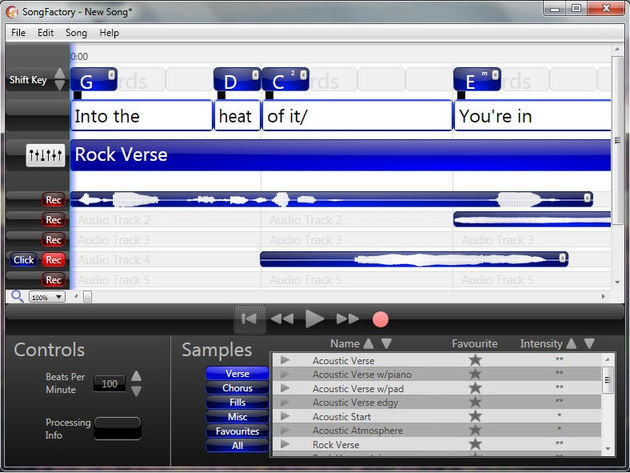Open the Help menu
630x473 pixels.
pos(109,33)
